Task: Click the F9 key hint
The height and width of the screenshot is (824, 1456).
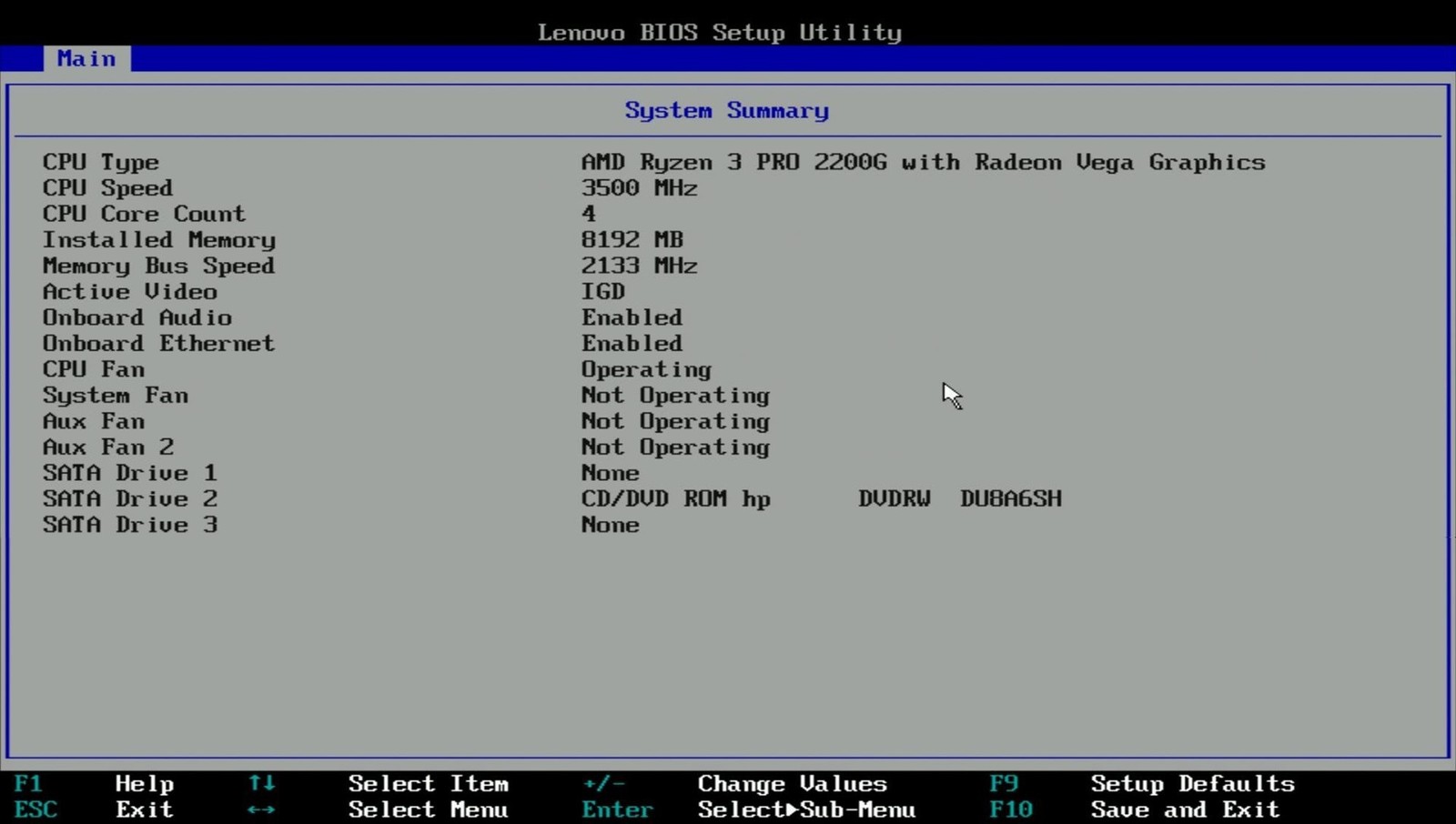Action: coord(1004,783)
